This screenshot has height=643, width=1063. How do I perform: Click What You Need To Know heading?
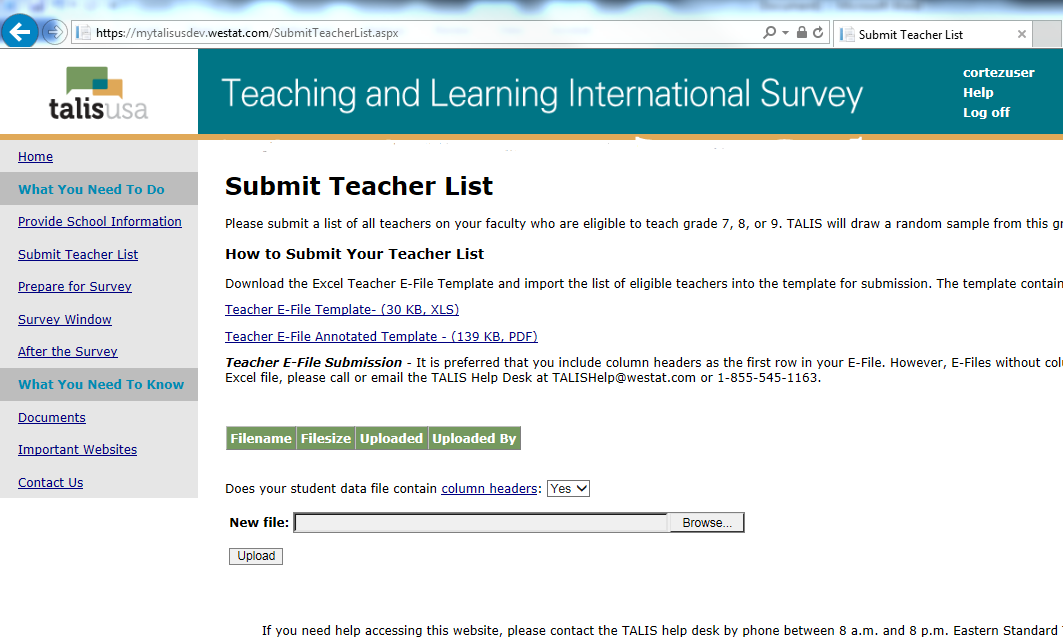tap(101, 385)
